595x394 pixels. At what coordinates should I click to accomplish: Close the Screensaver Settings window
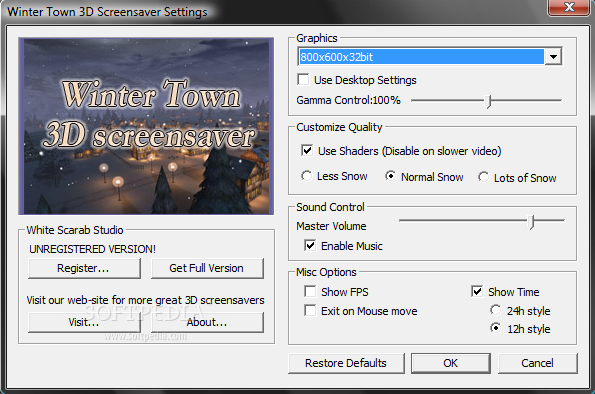pos(569,7)
